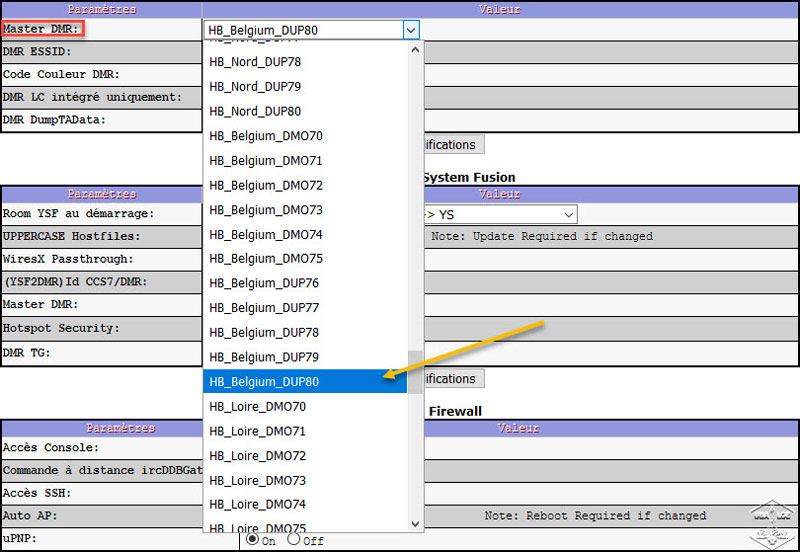Open the Master DMR dropdown arrow

(411, 30)
